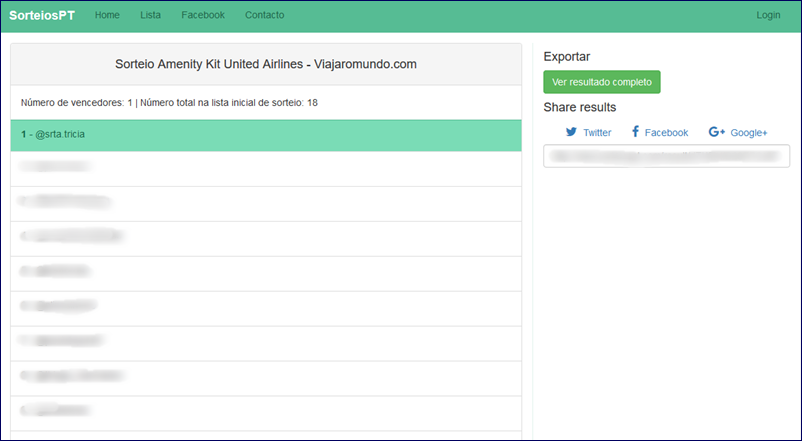The width and height of the screenshot is (802, 441).
Task: Open the Facebook nav item in top bar
Action: coord(203,15)
